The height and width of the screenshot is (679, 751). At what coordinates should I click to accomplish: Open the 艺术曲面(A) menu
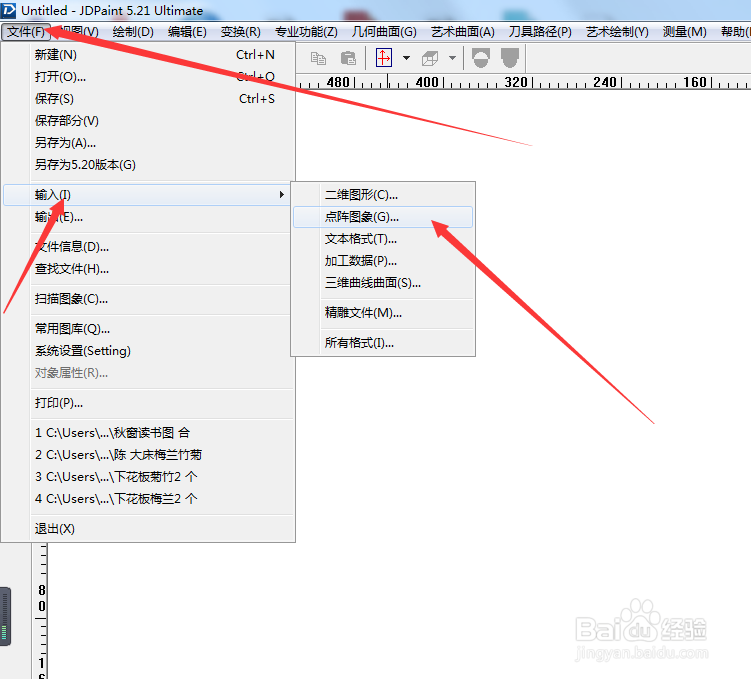pos(463,32)
